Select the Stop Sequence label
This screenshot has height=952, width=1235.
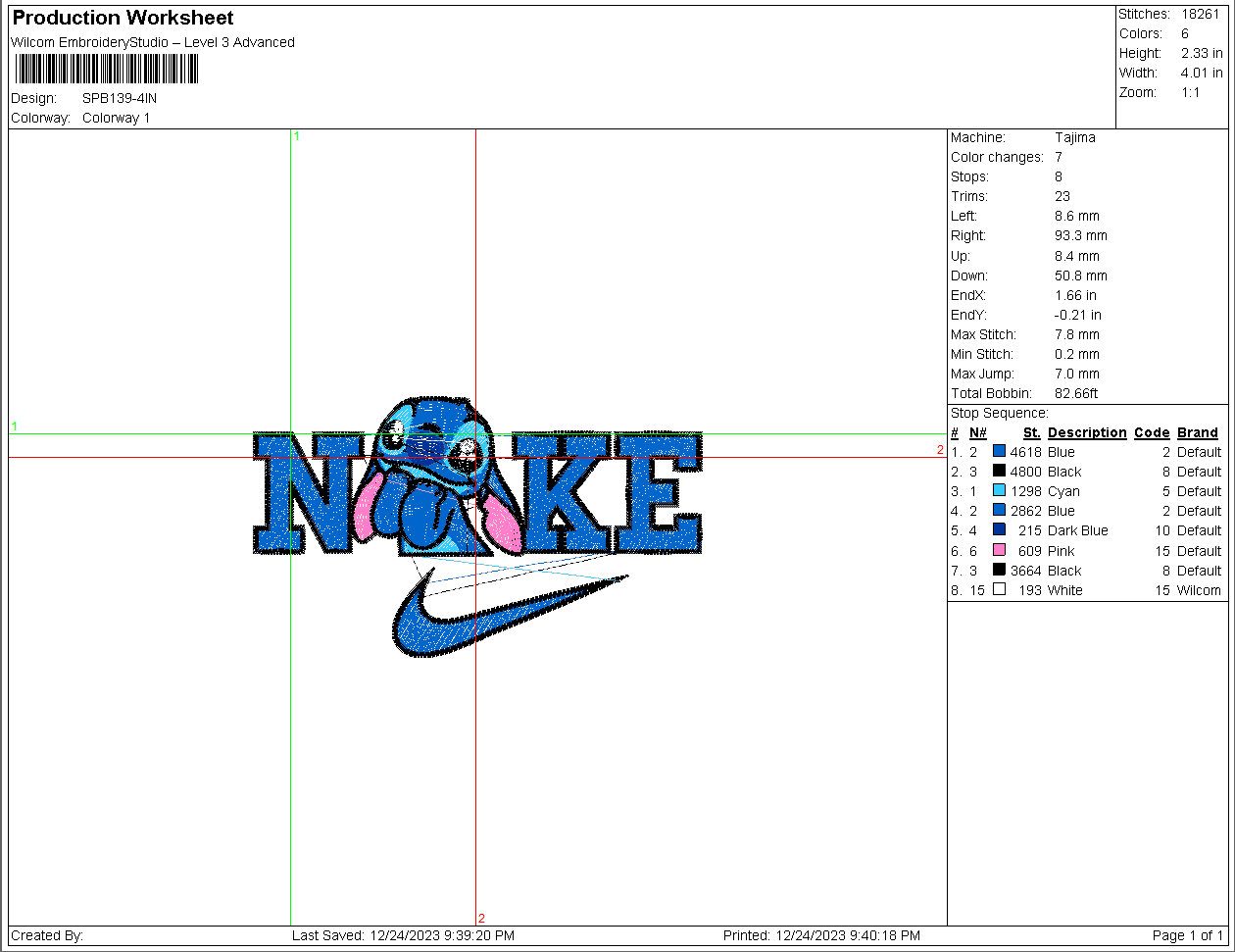tap(999, 413)
